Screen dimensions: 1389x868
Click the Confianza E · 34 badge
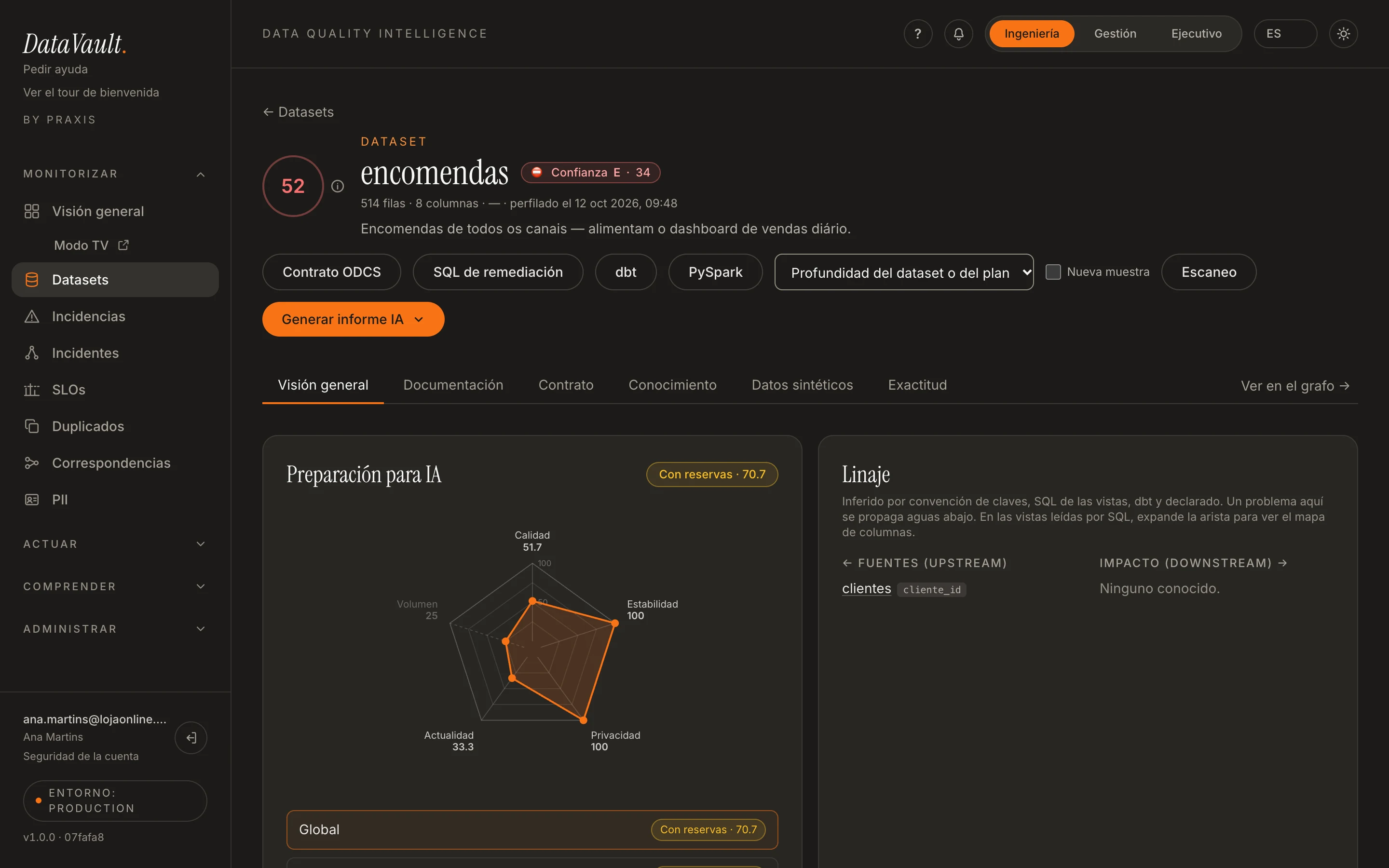click(591, 172)
